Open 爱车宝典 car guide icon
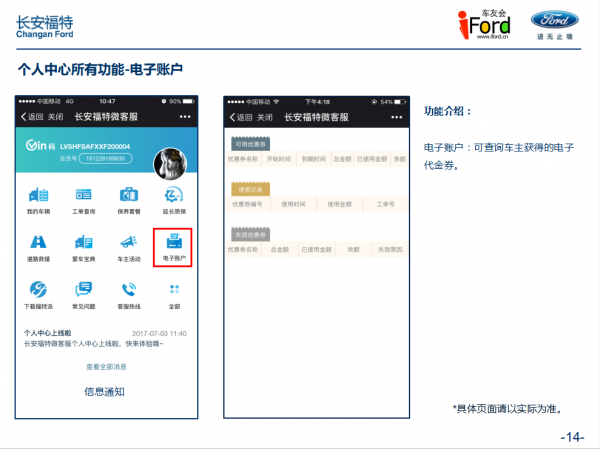The width and height of the screenshot is (600, 449). click(83, 242)
